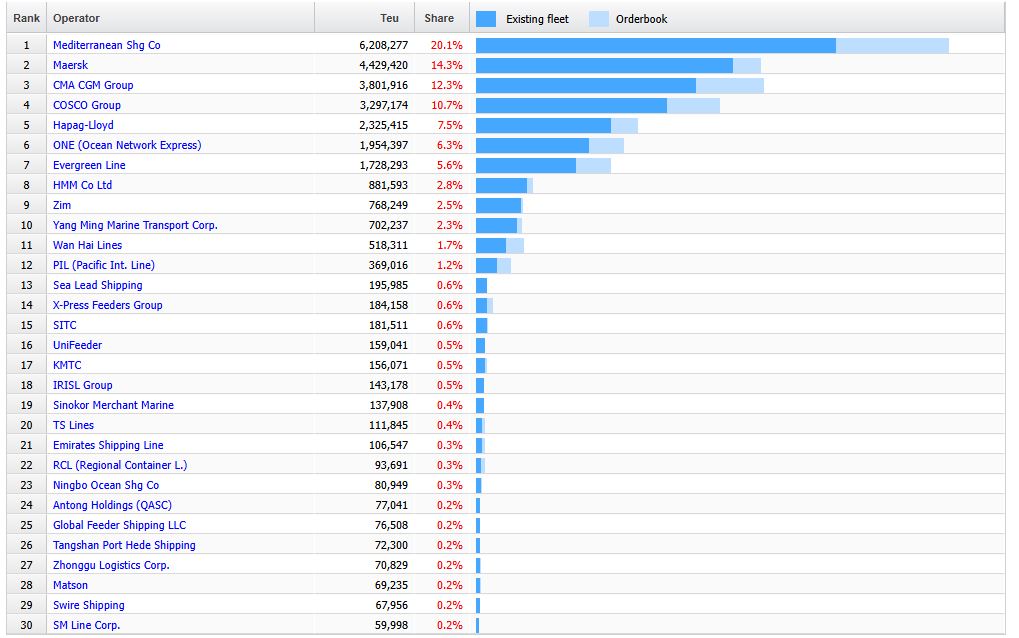Click the Zim operator link
This screenshot has width=1019, height=638.
coord(62,205)
